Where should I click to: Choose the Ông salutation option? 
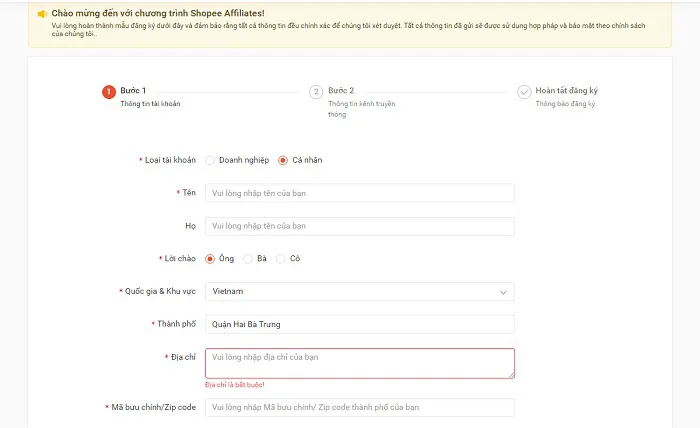coord(210,259)
